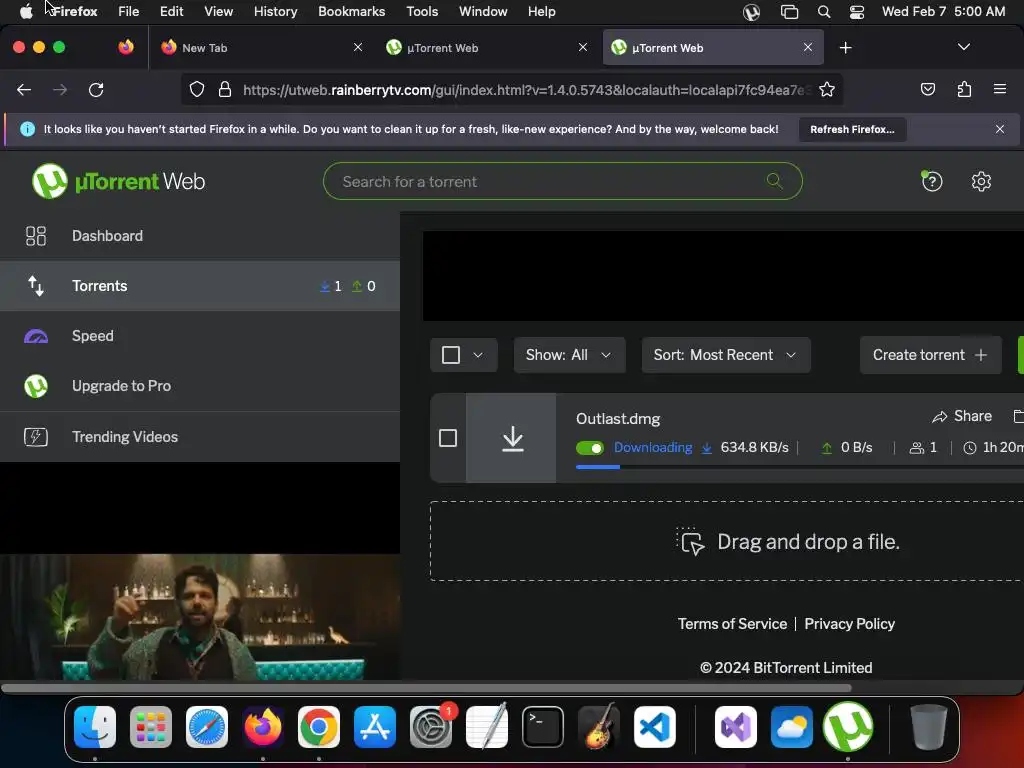This screenshot has height=768, width=1024.
Task: Open Visual Studio Code from the Dock
Action: pyautogui.click(x=654, y=727)
